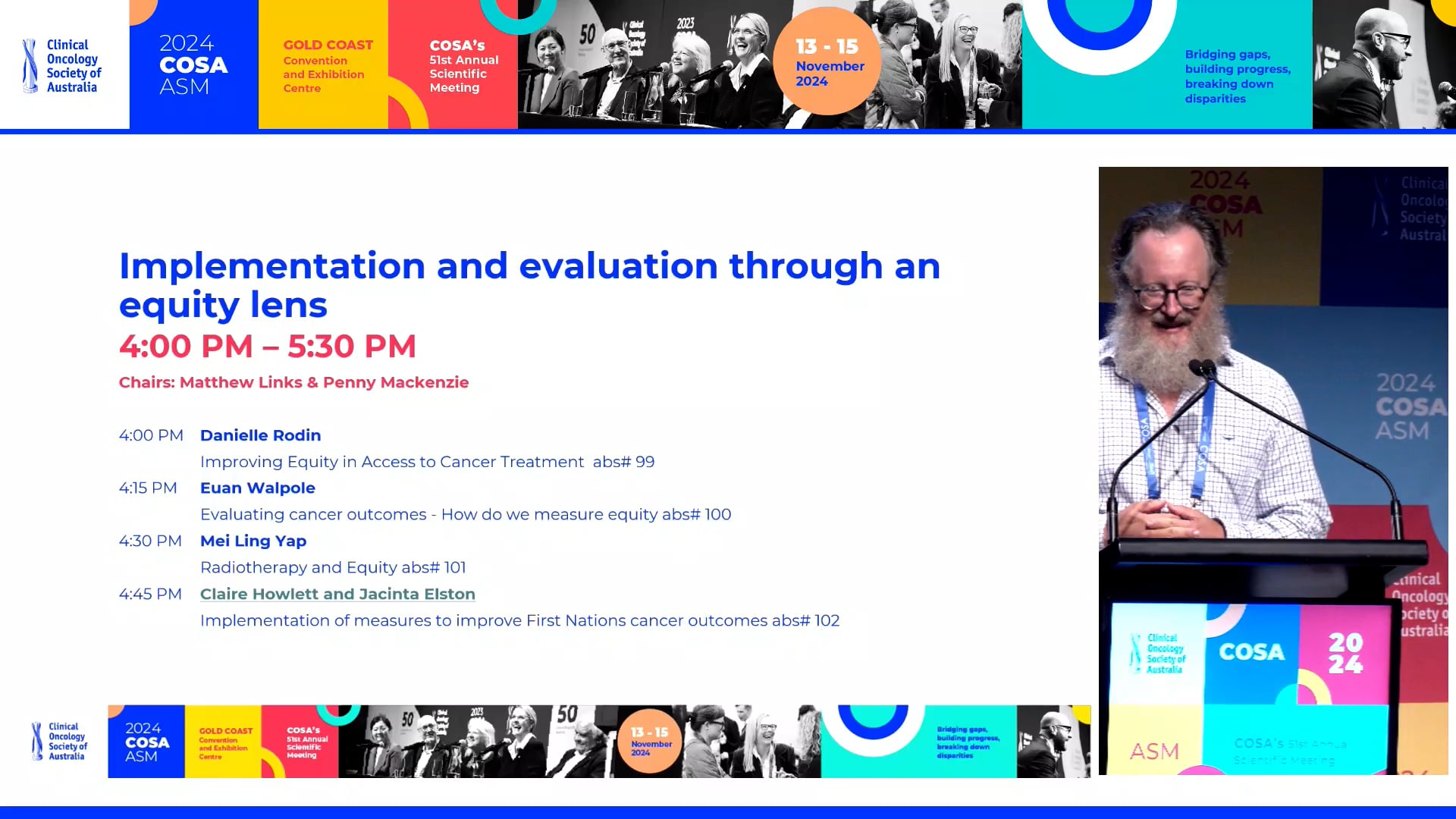Toggle the speaker video feed thumbnail

(1274, 470)
